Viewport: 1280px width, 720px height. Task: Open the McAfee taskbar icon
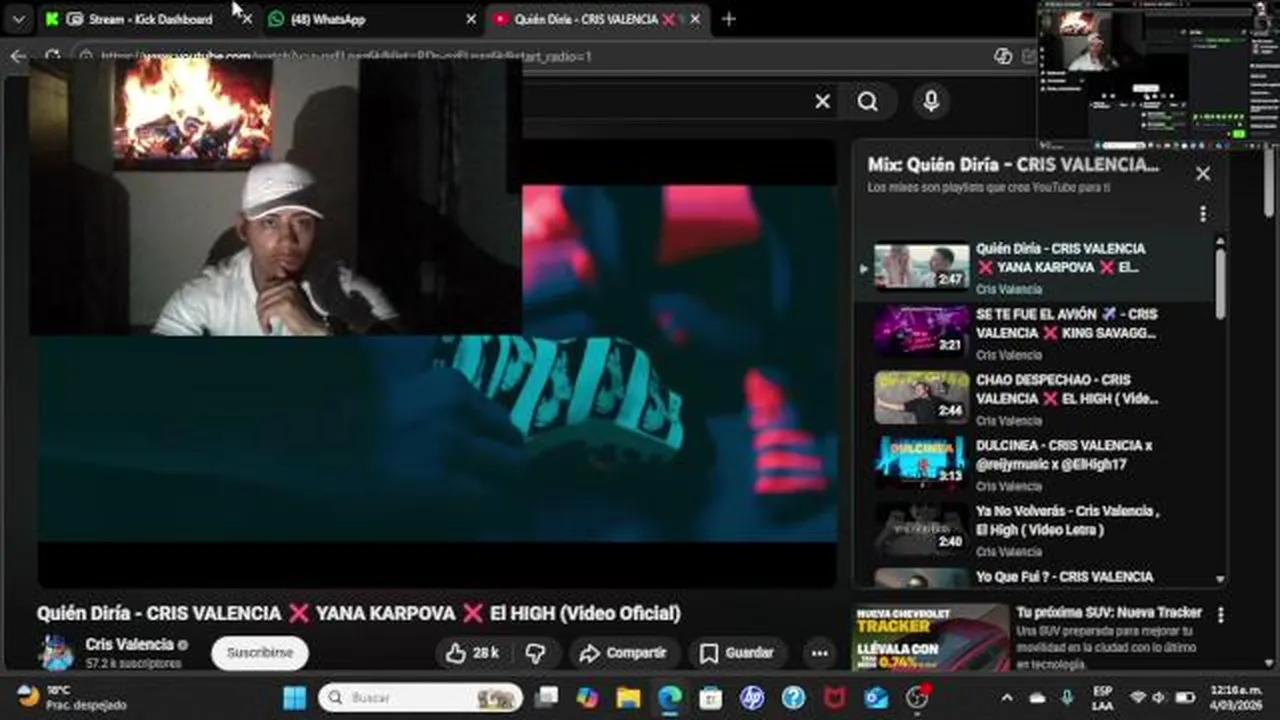[x=834, y=697]
